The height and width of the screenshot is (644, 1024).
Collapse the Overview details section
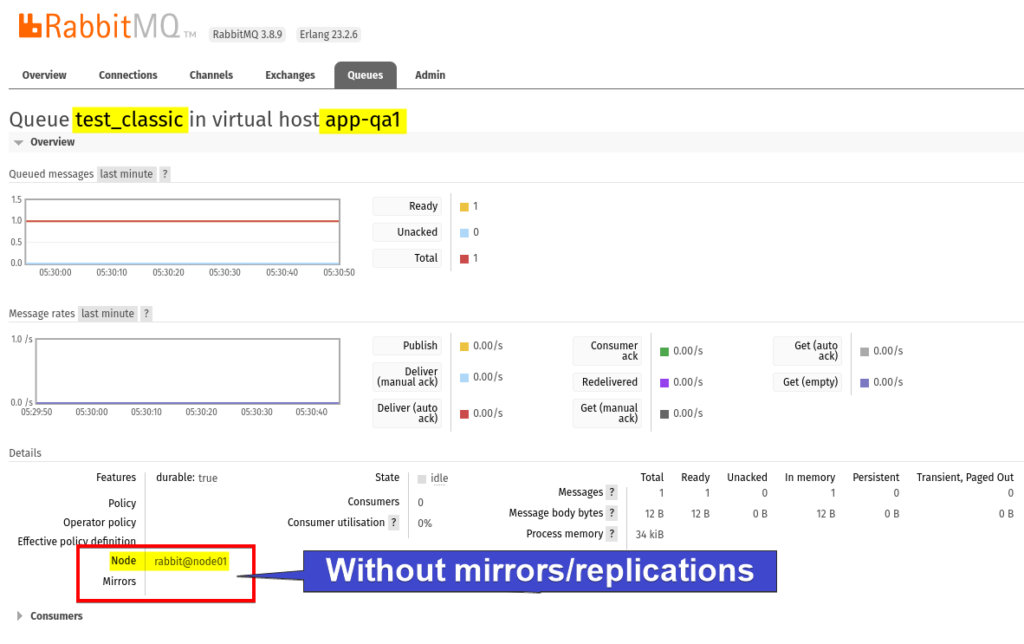pyautogui.click(x=18, y=141)
